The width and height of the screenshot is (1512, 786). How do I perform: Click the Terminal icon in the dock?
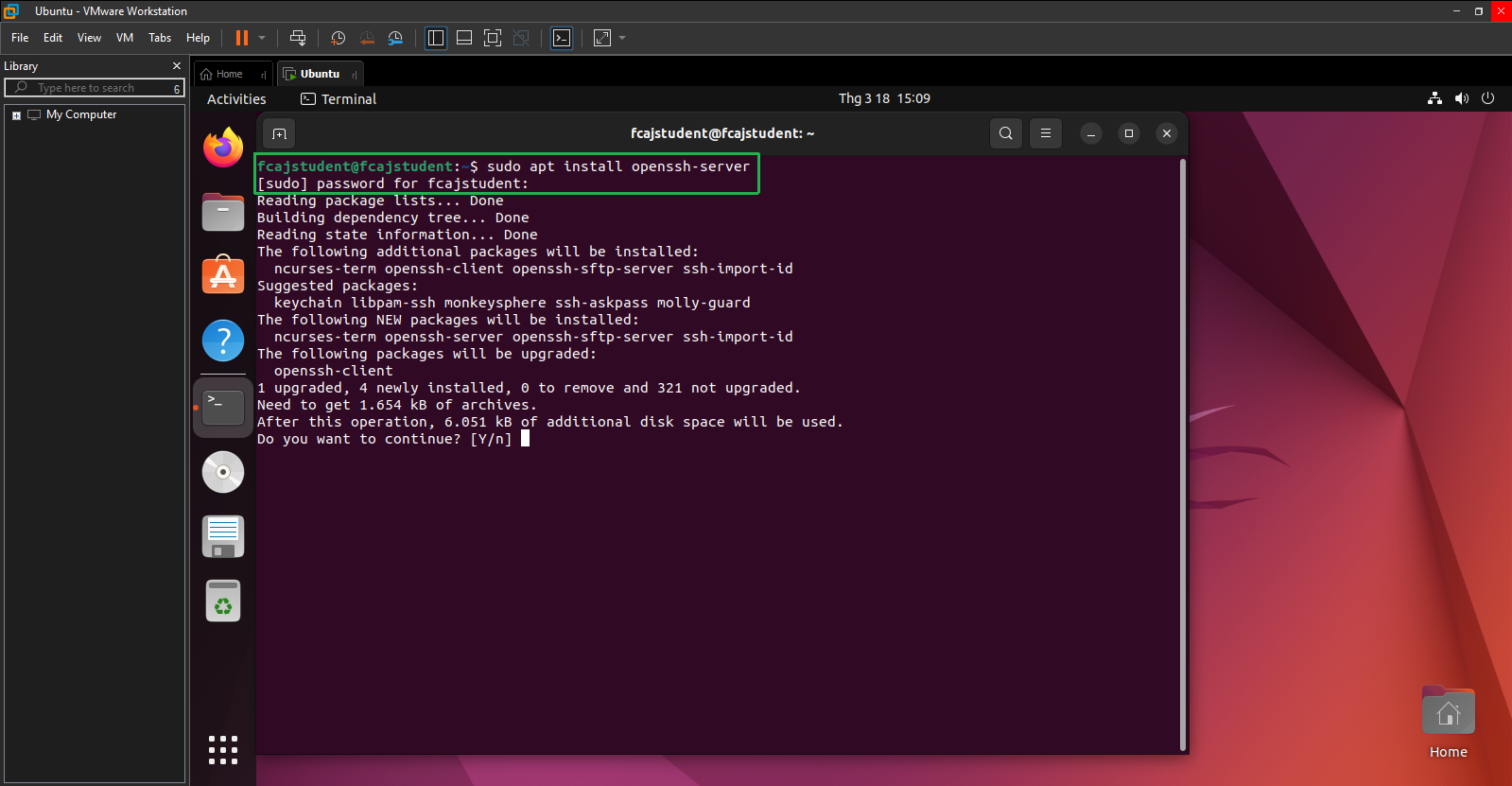[223, 408]
